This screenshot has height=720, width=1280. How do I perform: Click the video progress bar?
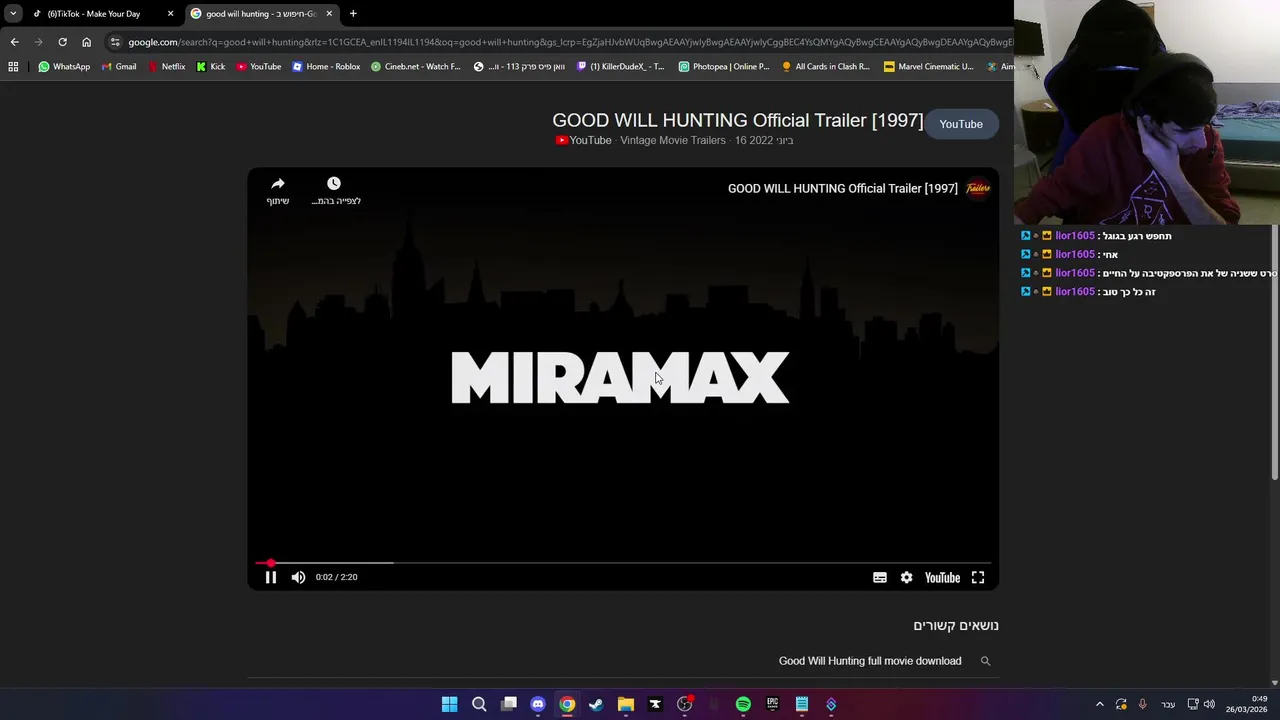(x=623, y=563)
